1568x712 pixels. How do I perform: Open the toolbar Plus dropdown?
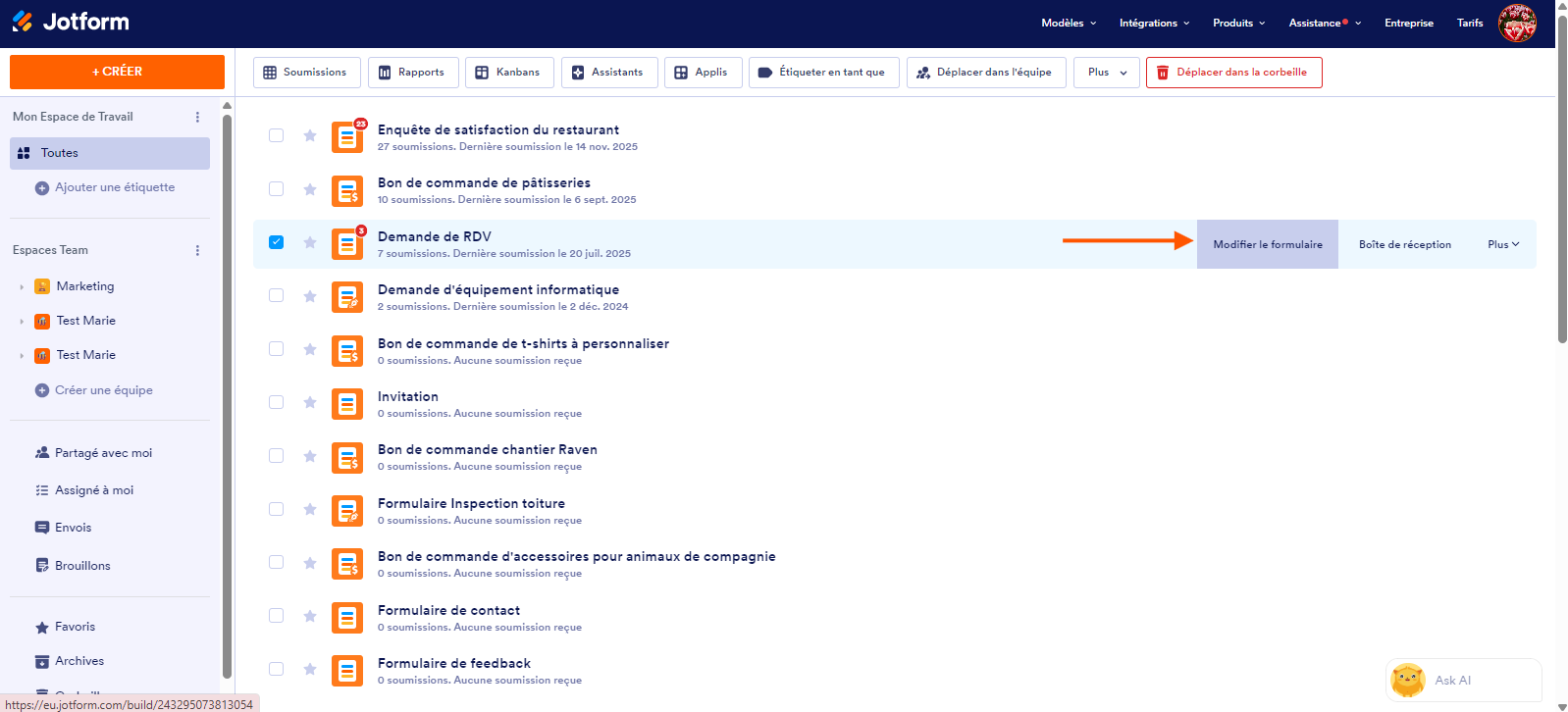click(1107, 73)
